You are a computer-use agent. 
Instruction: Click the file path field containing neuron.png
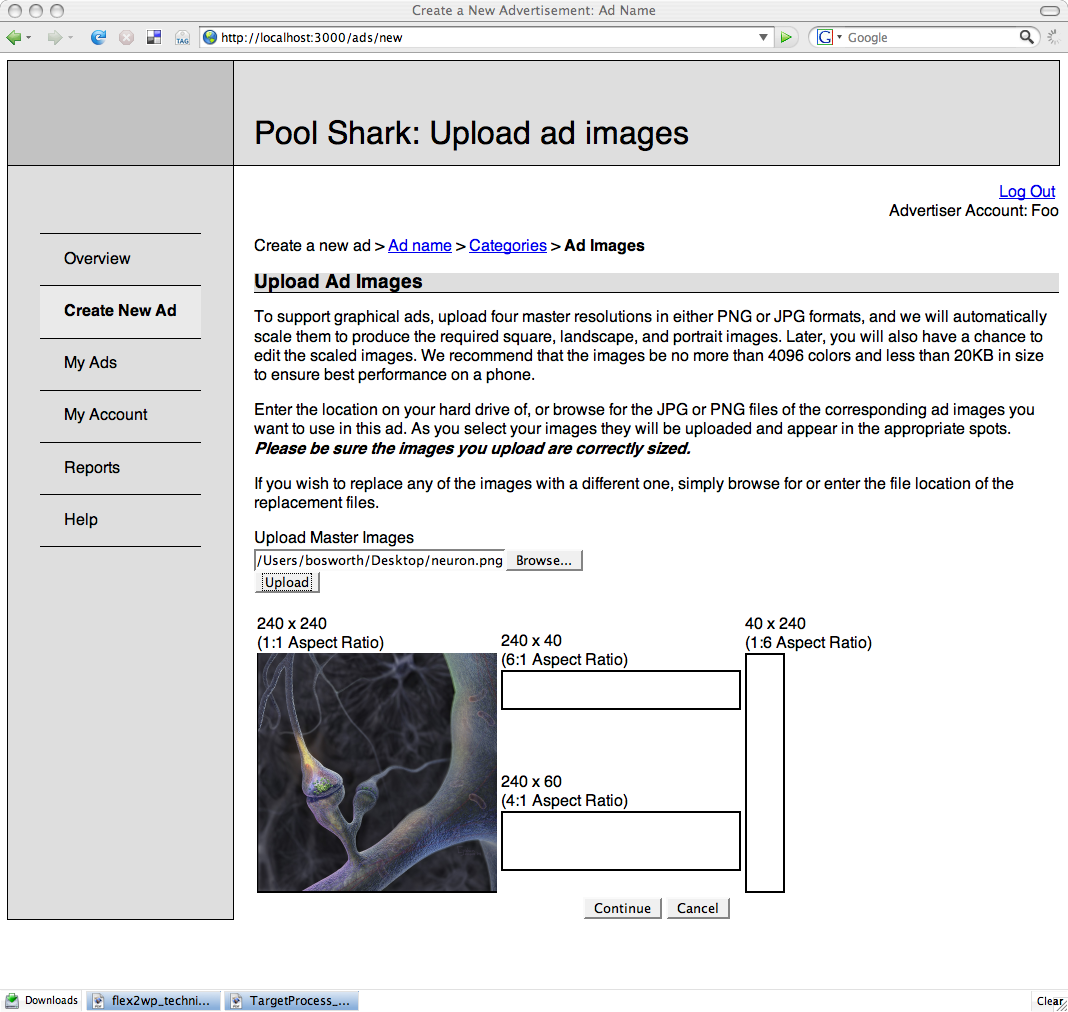click(x=379, y=560)
